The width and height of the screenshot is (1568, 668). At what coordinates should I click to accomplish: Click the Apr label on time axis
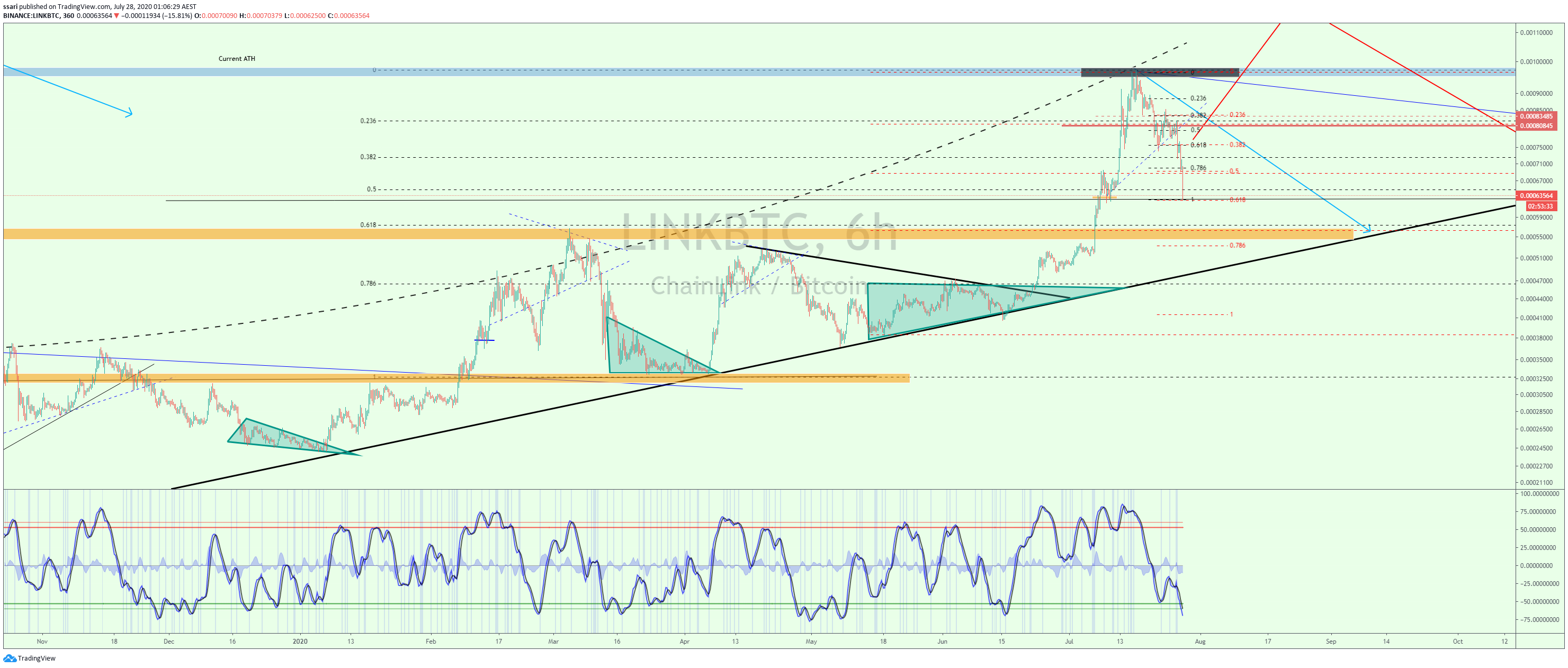(x=684, y=641)
